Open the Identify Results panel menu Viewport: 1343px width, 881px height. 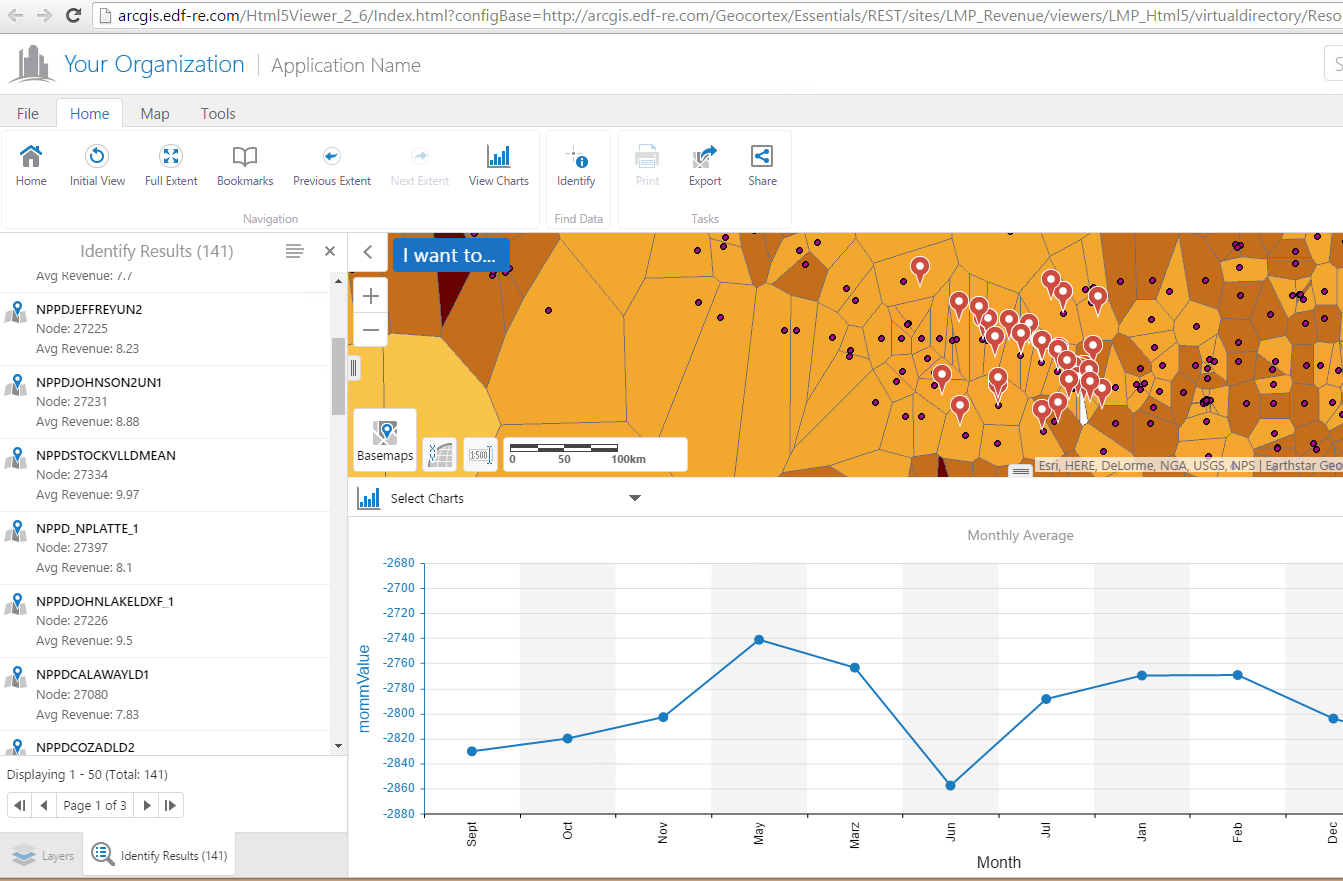[294, 251]
